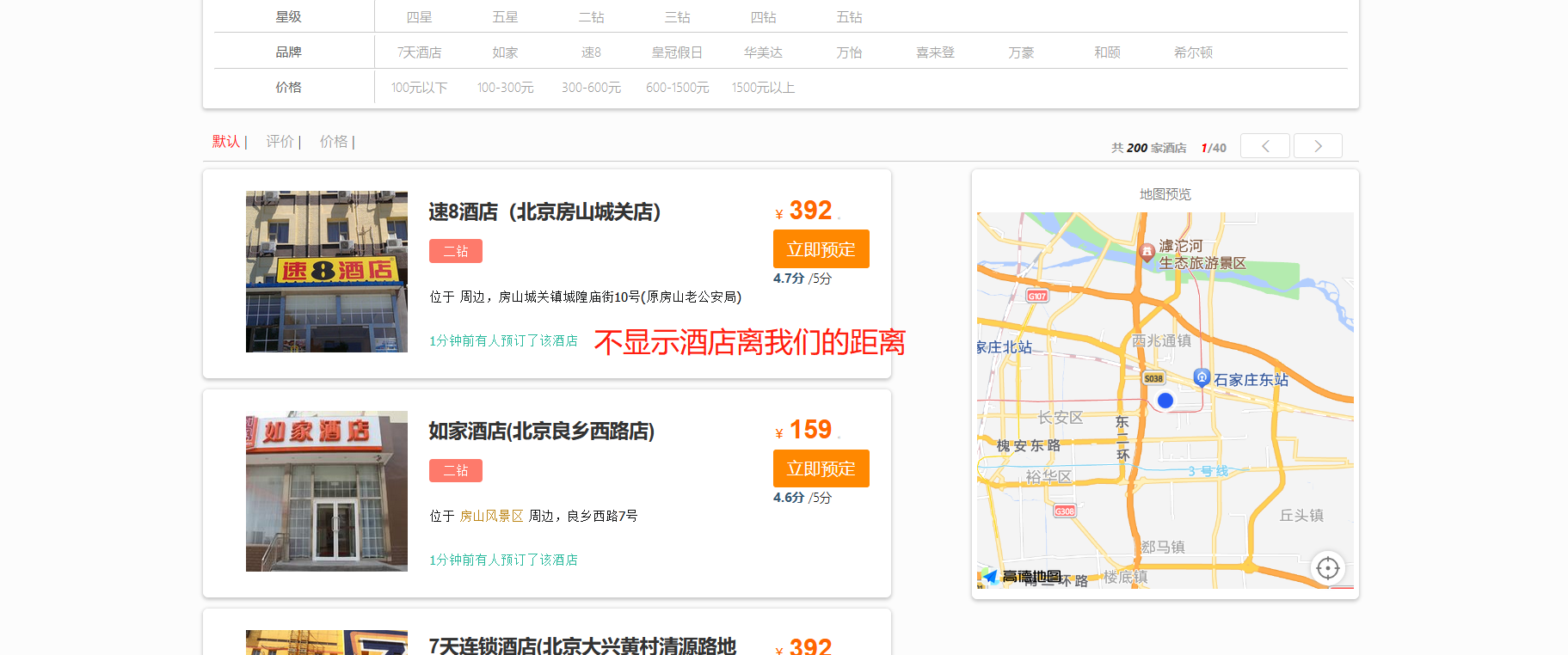Select brand 希尔顿 filter
Screen dimensions: 1568x655
(x=1194, y=52)
